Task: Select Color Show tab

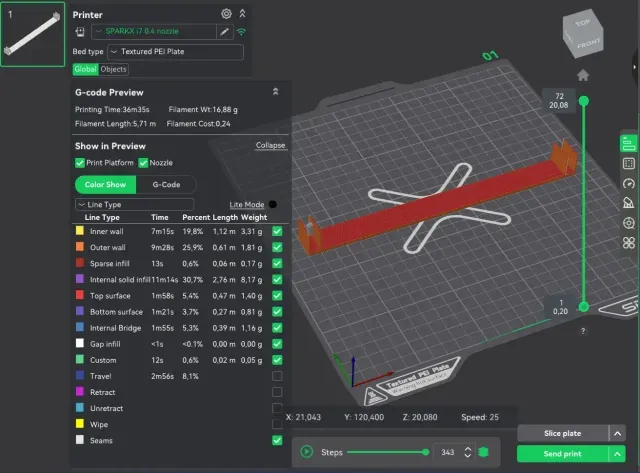Action: pyautogui.click(x=105, y=184)
